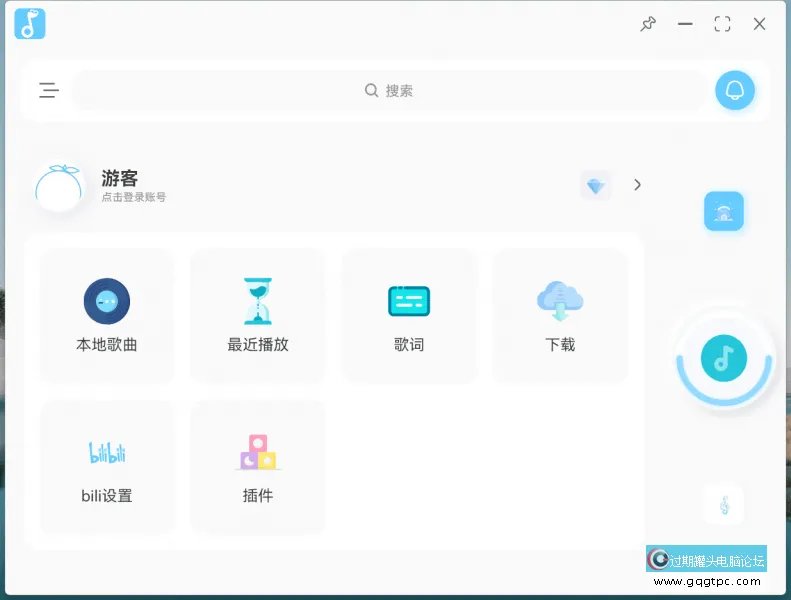Open the diamond VIP icon
This screenshot has height=600, width=791.
595,186
